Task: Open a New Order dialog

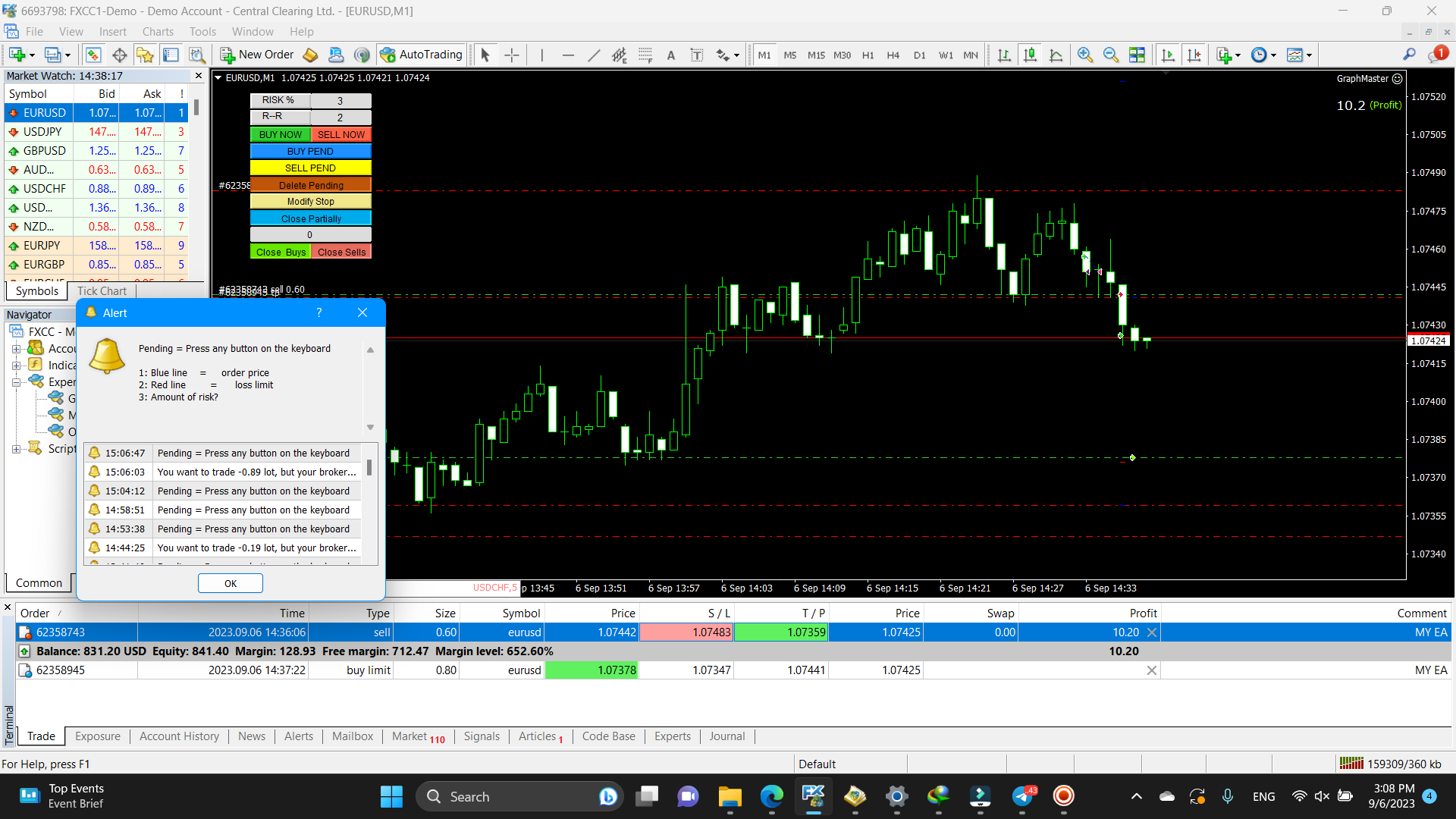Action: click(x=256, y=55)
